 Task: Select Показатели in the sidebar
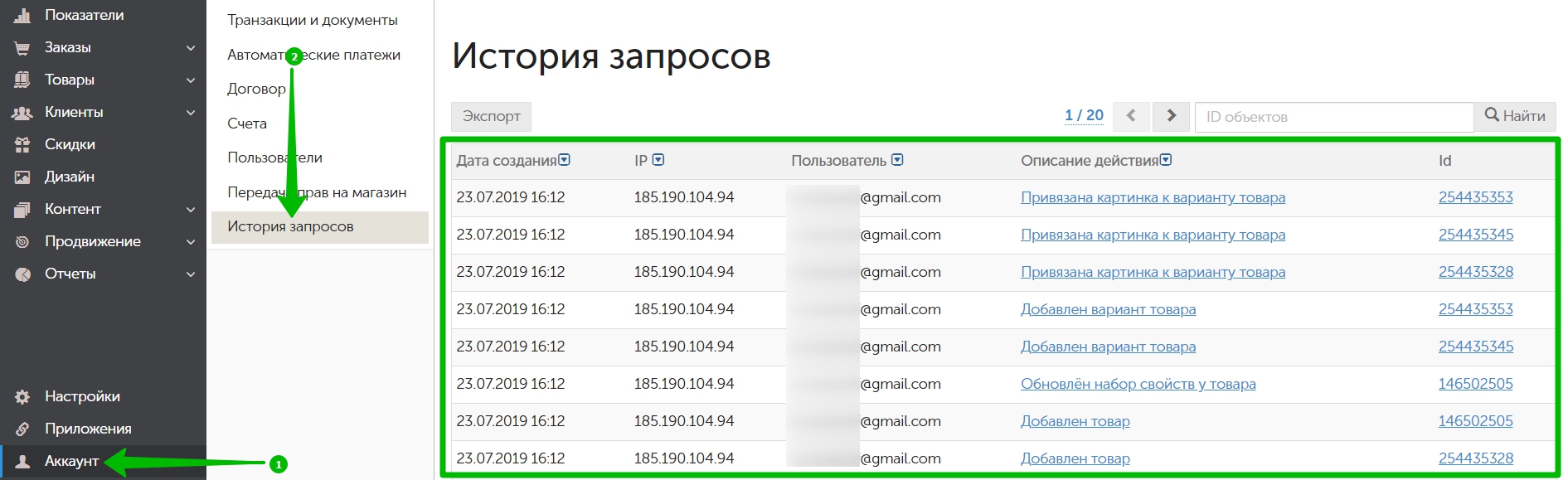click(x=103, y=15)
